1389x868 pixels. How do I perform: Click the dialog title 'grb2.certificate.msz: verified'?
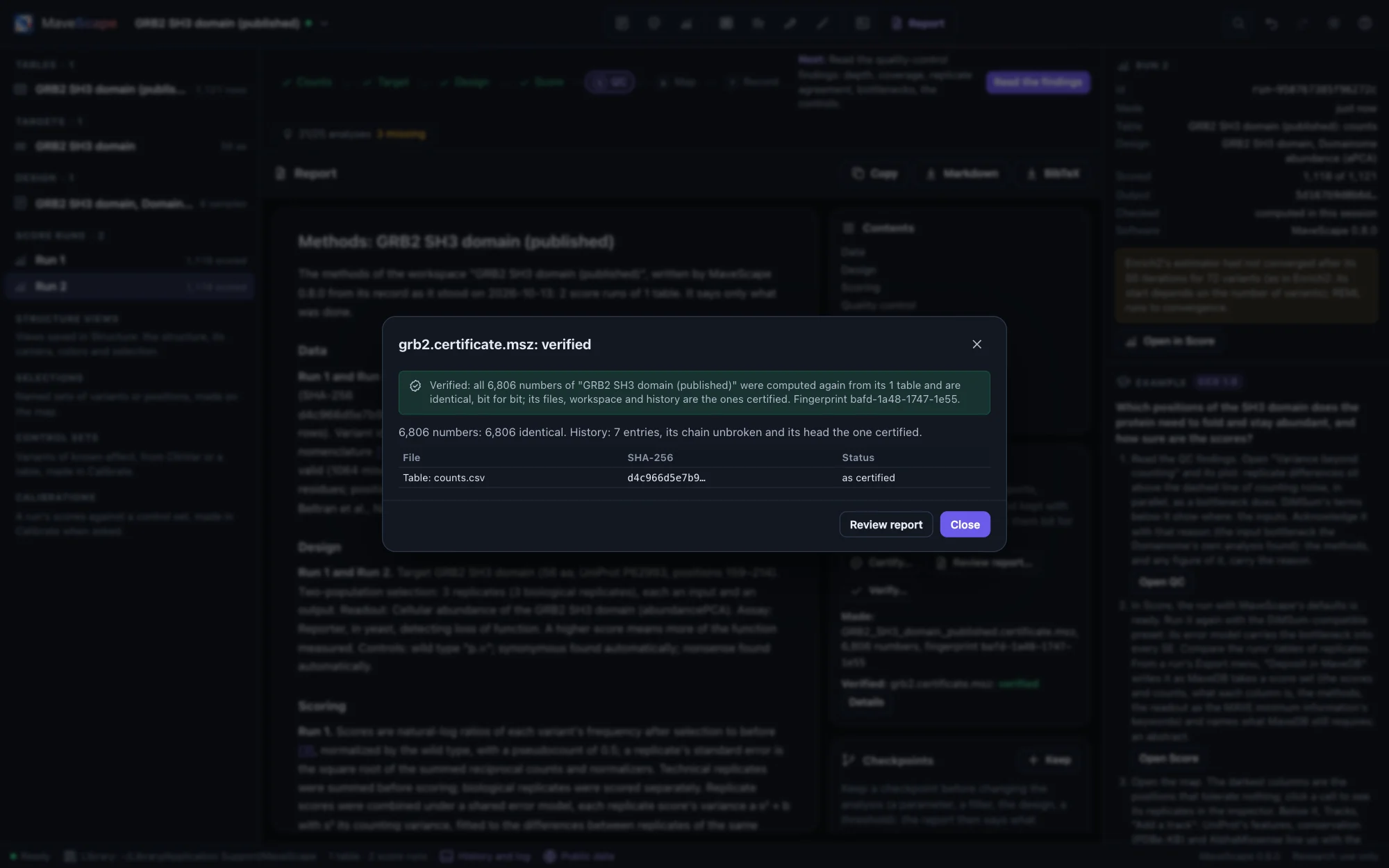[x=494, y=344]
